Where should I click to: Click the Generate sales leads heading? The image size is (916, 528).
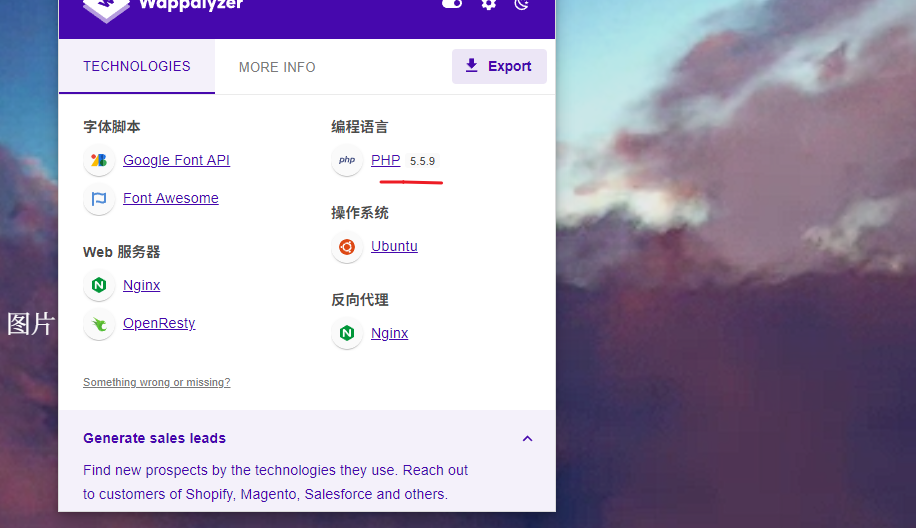154,438
